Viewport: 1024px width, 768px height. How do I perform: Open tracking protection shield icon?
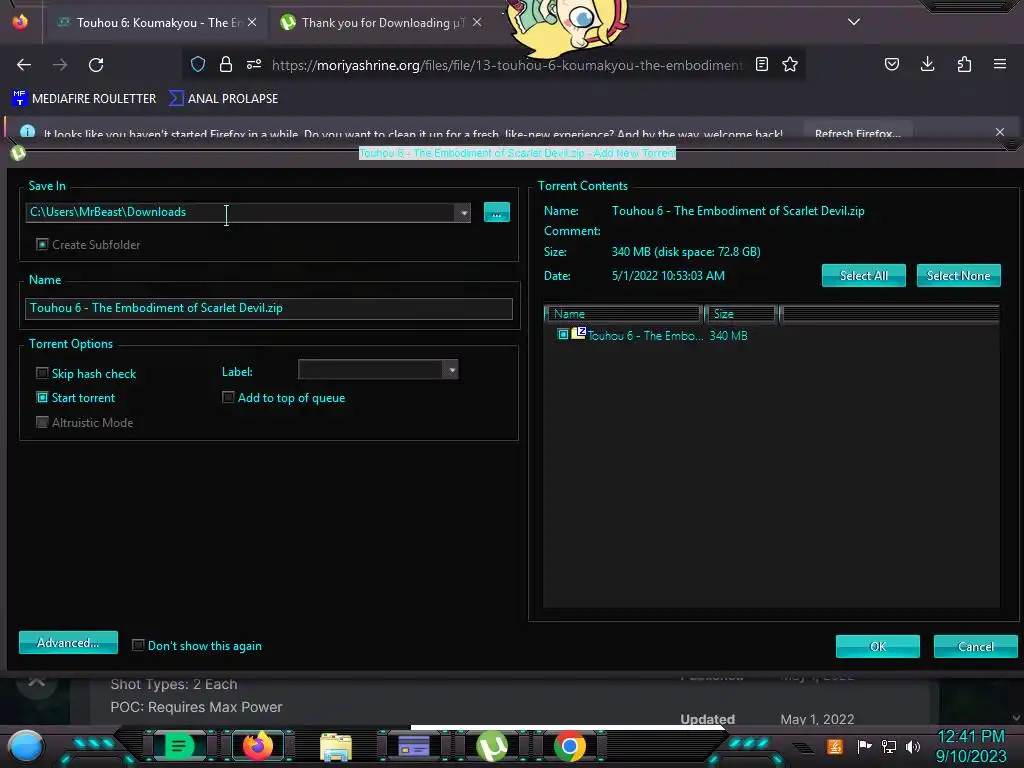click(198, 64)
